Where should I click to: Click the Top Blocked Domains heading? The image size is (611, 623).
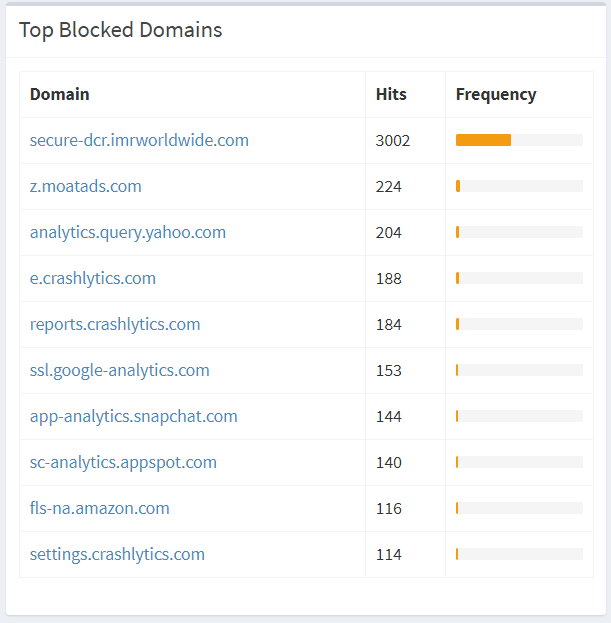[x=121, y=30]
